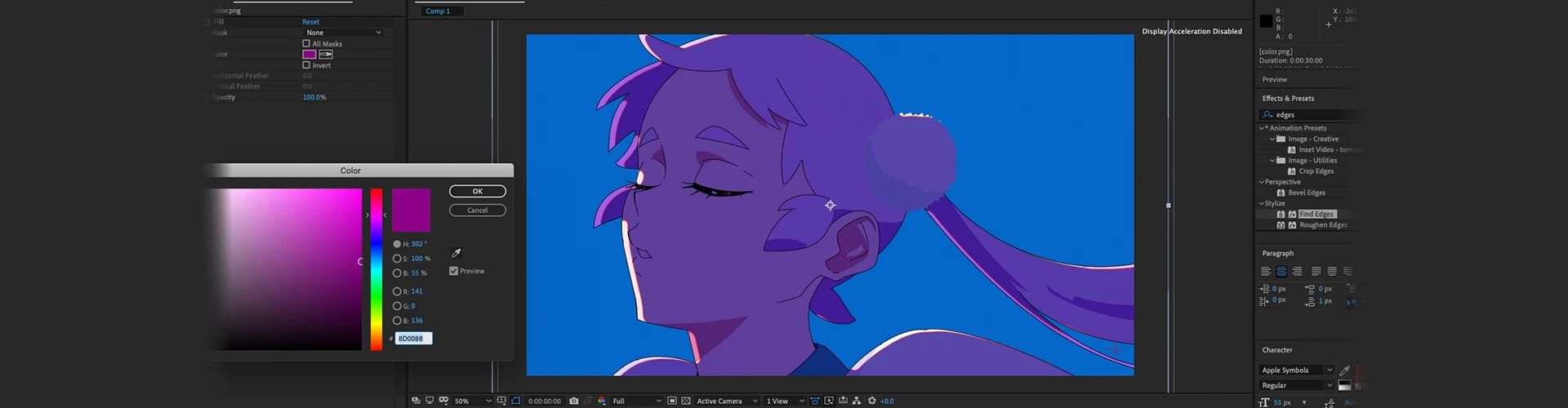Screen dimensions: 1568x408
Task: Select Left Align Text paragraph icon
Action: coord(1266,271)
